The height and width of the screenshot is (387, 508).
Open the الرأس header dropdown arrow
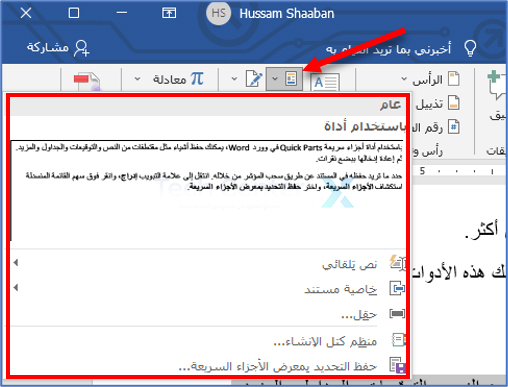(404, 79)
